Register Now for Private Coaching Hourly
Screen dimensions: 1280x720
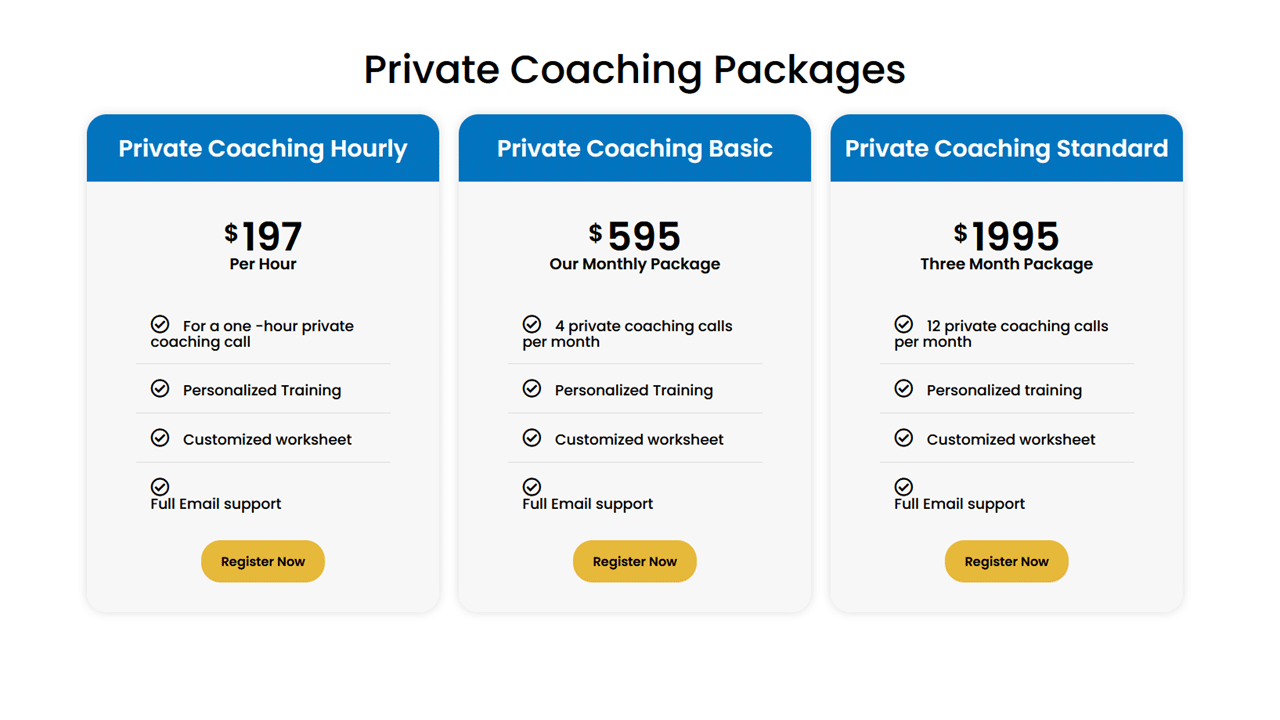[263, 561]
